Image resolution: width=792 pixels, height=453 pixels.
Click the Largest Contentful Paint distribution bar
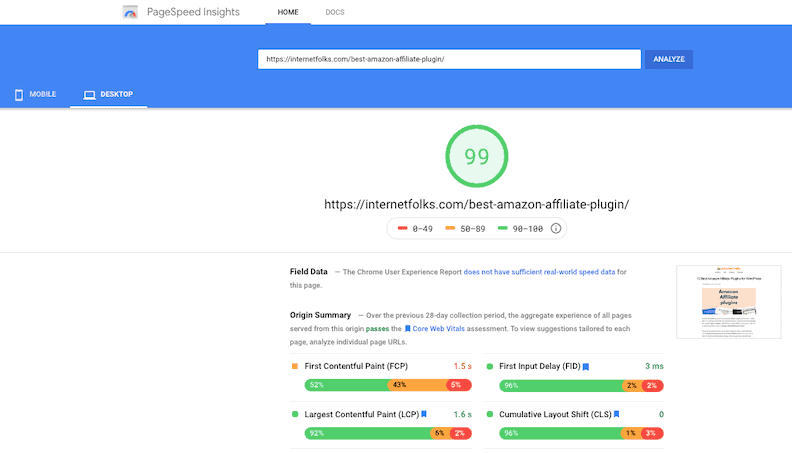[388, 433]
